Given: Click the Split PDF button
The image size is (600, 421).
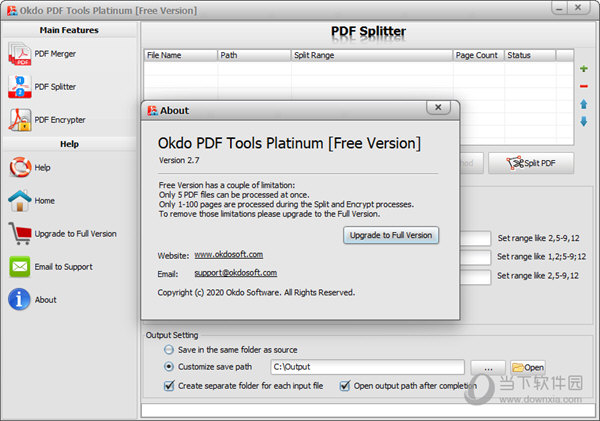Looking at the screenshot, I should coord(531,163).
